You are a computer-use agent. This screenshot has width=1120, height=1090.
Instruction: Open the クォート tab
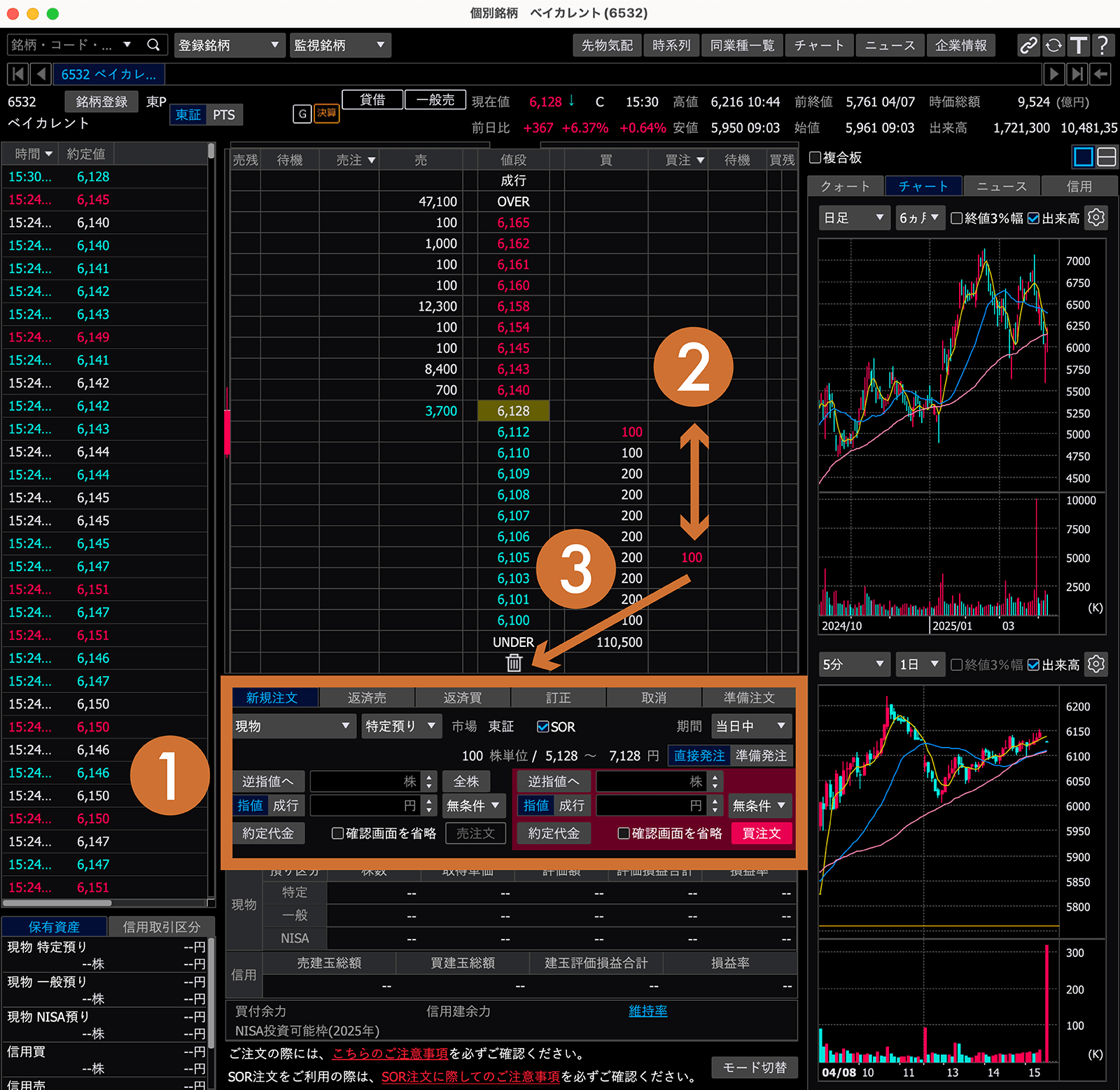point(846,186)
